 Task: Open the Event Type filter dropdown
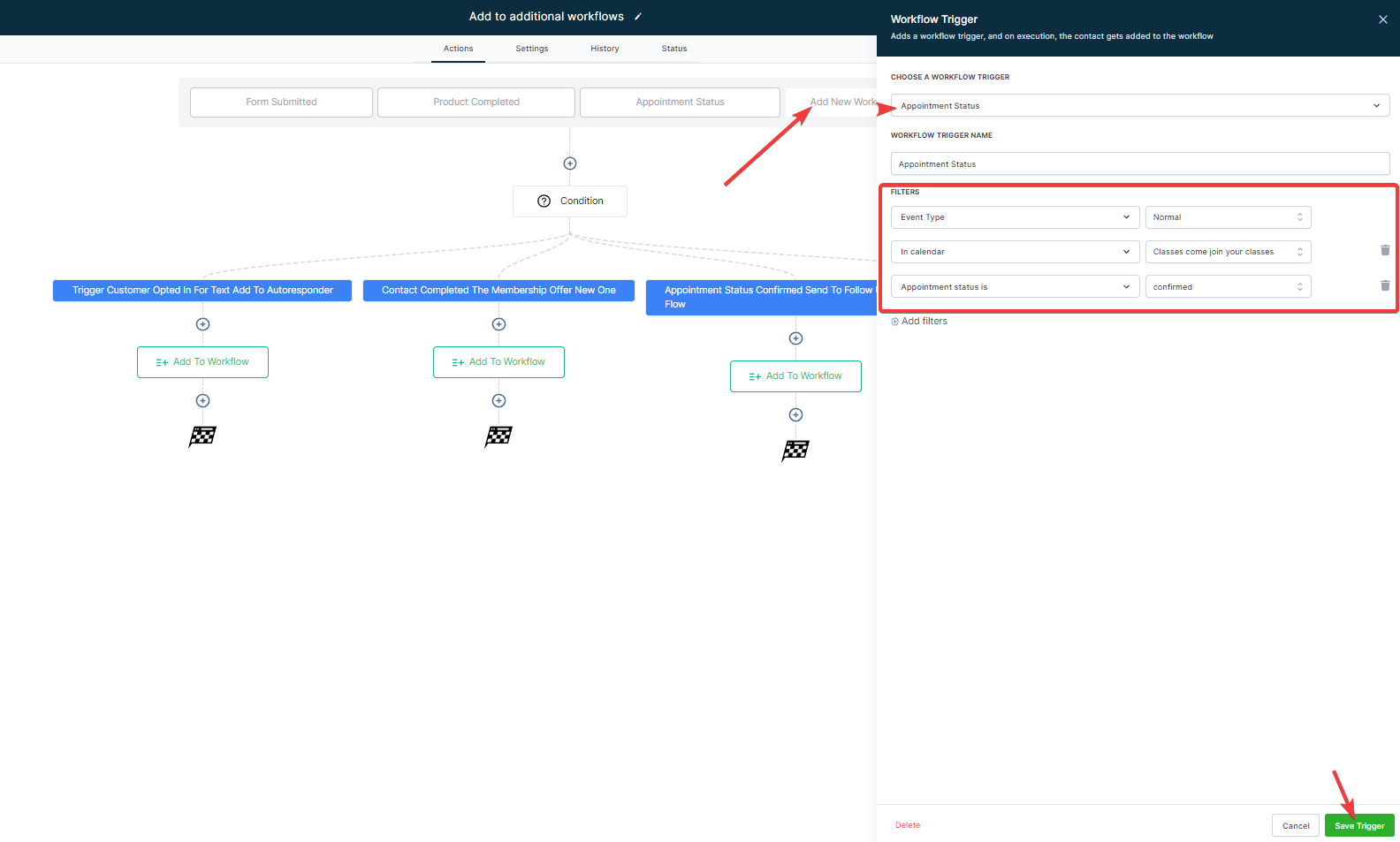tap(1016, 217)
